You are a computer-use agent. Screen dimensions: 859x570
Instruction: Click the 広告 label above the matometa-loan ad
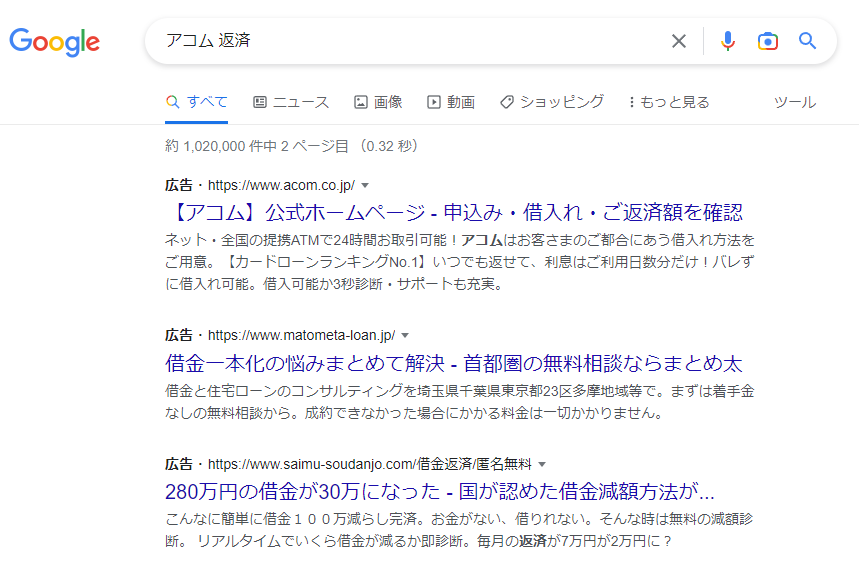[179, 335]
